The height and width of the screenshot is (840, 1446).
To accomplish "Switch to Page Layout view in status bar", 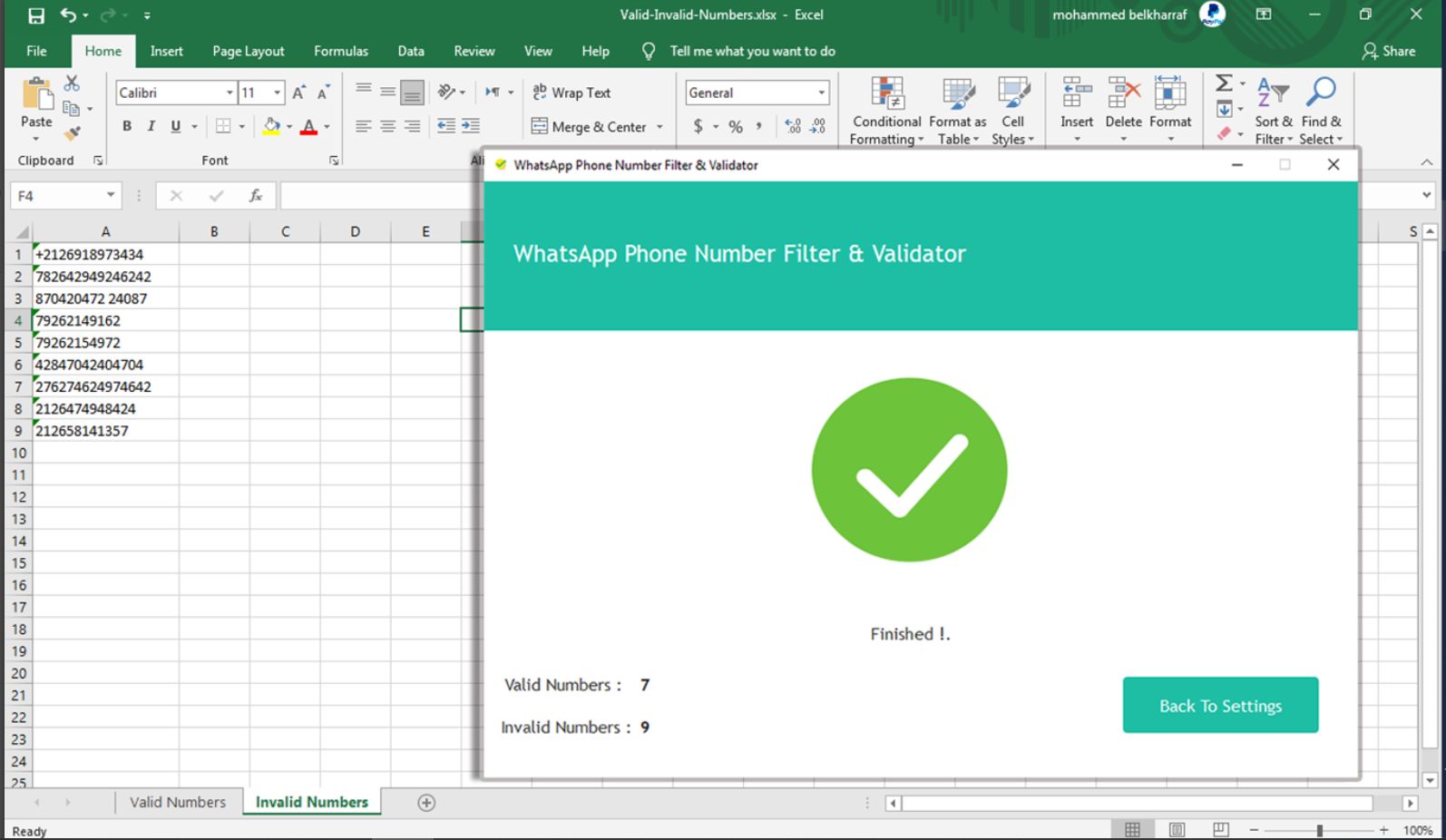I will pos(1177,829).
